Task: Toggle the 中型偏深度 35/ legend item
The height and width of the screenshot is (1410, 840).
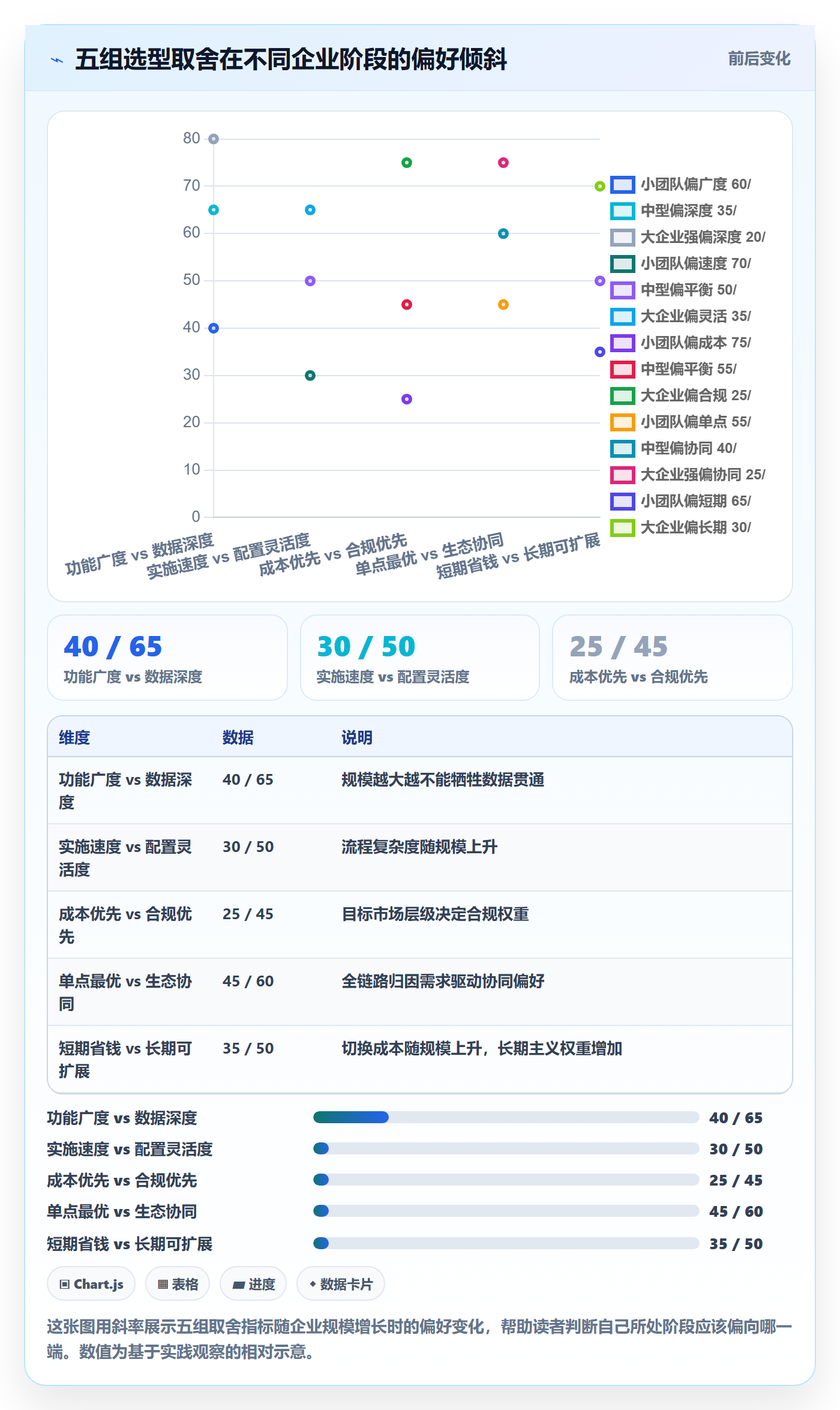Action: pos(673,211)
